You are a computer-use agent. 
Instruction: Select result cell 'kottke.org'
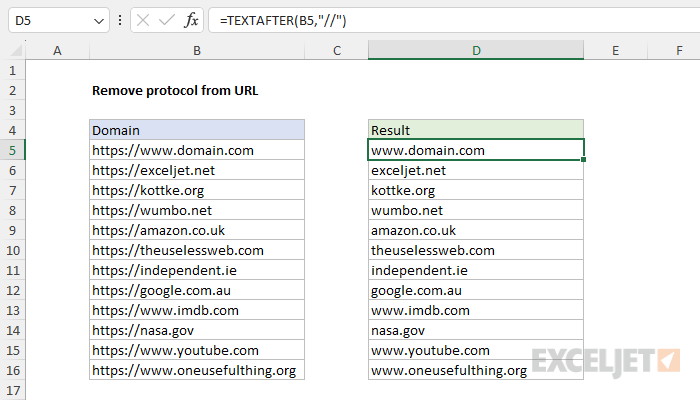(x=476, y=190)
